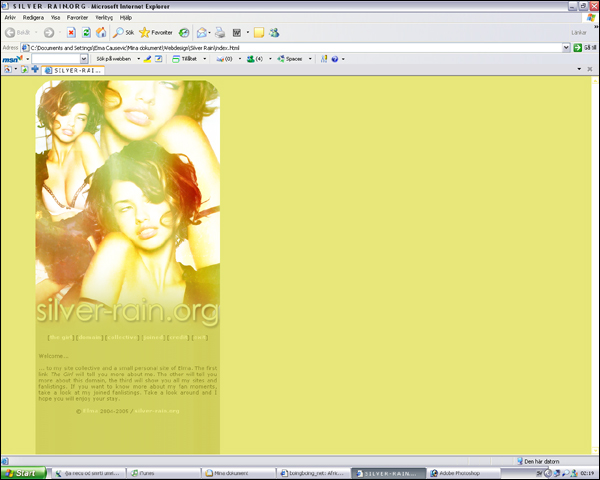Click into the address bar field
The width and height of the screenshot is (600, 480).
295,48
